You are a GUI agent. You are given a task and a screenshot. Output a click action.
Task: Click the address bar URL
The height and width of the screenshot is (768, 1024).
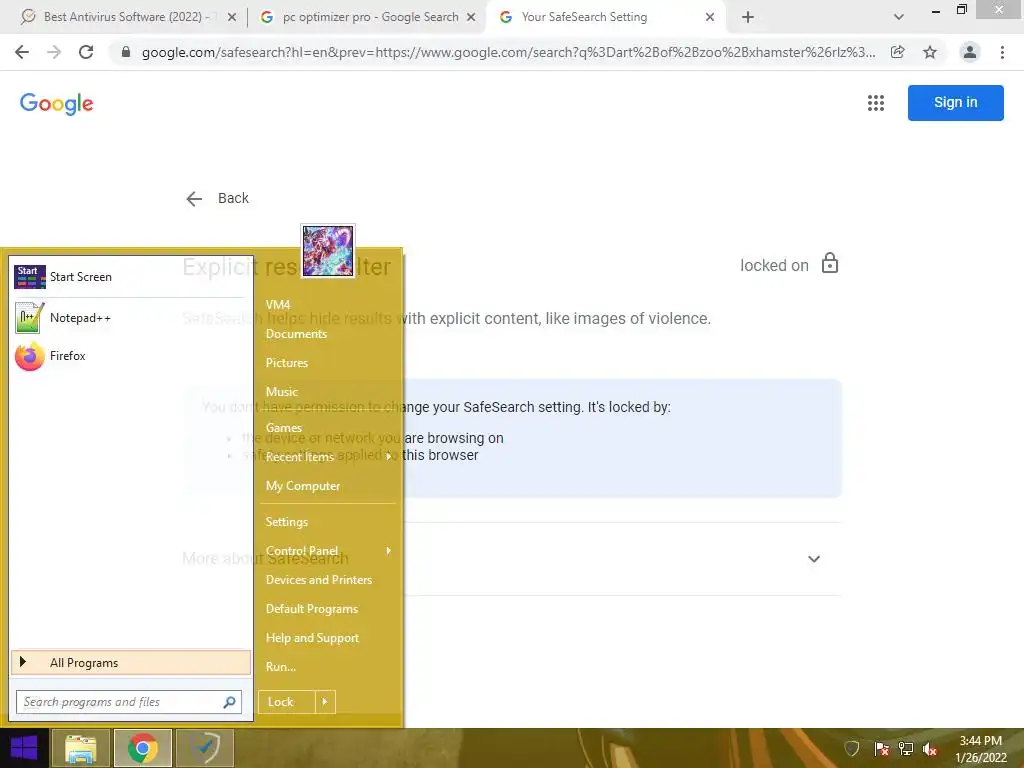click(508, 52)
